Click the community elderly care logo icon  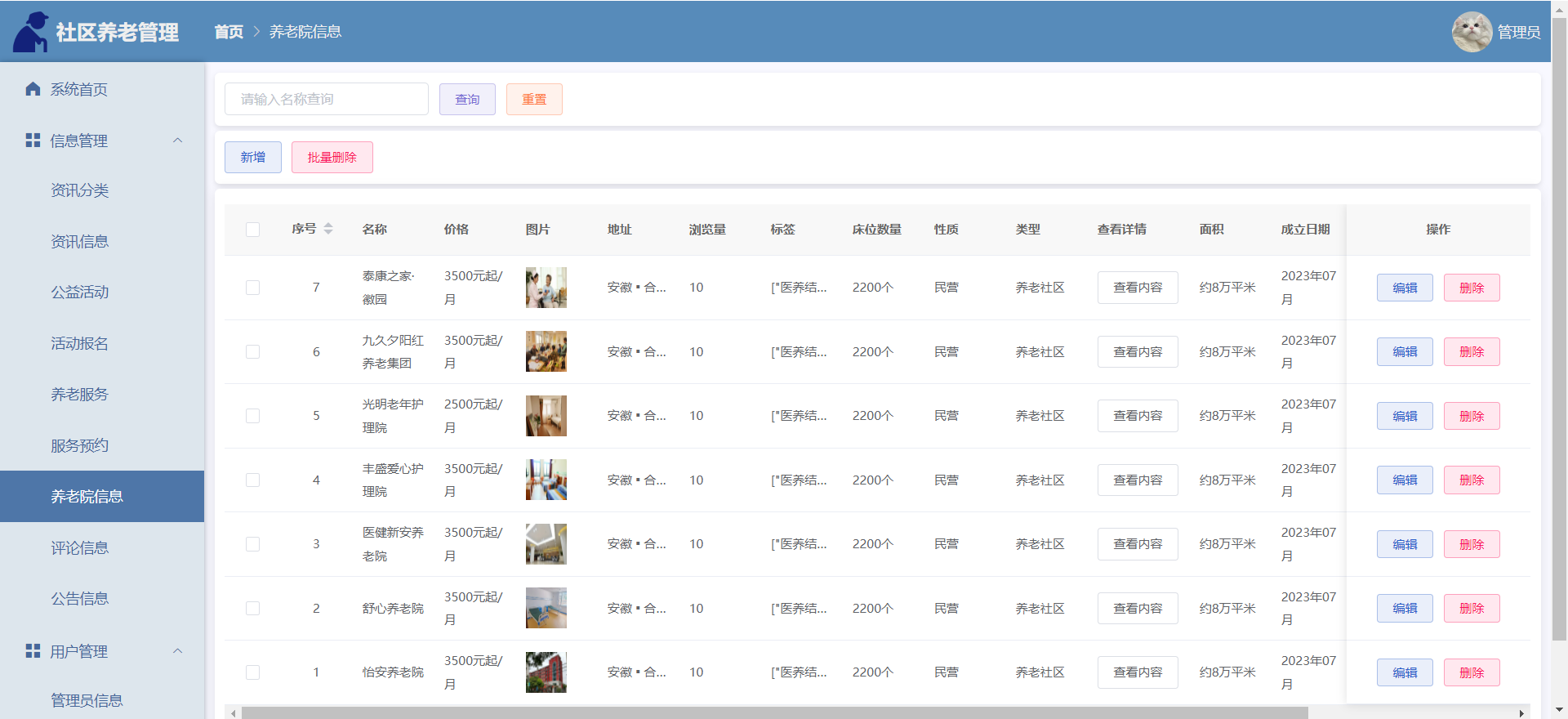pos(31,32)
